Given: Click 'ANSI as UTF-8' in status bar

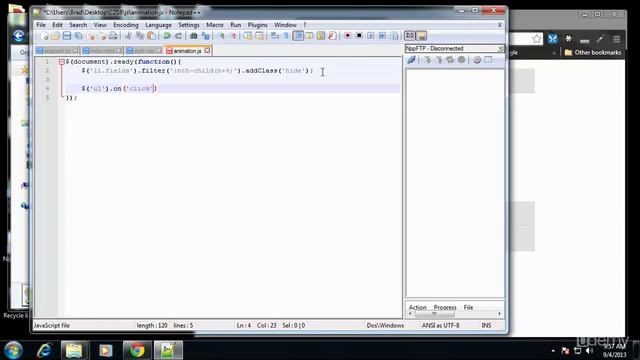Looking at the screenshot, I should (x=440, y=325).
